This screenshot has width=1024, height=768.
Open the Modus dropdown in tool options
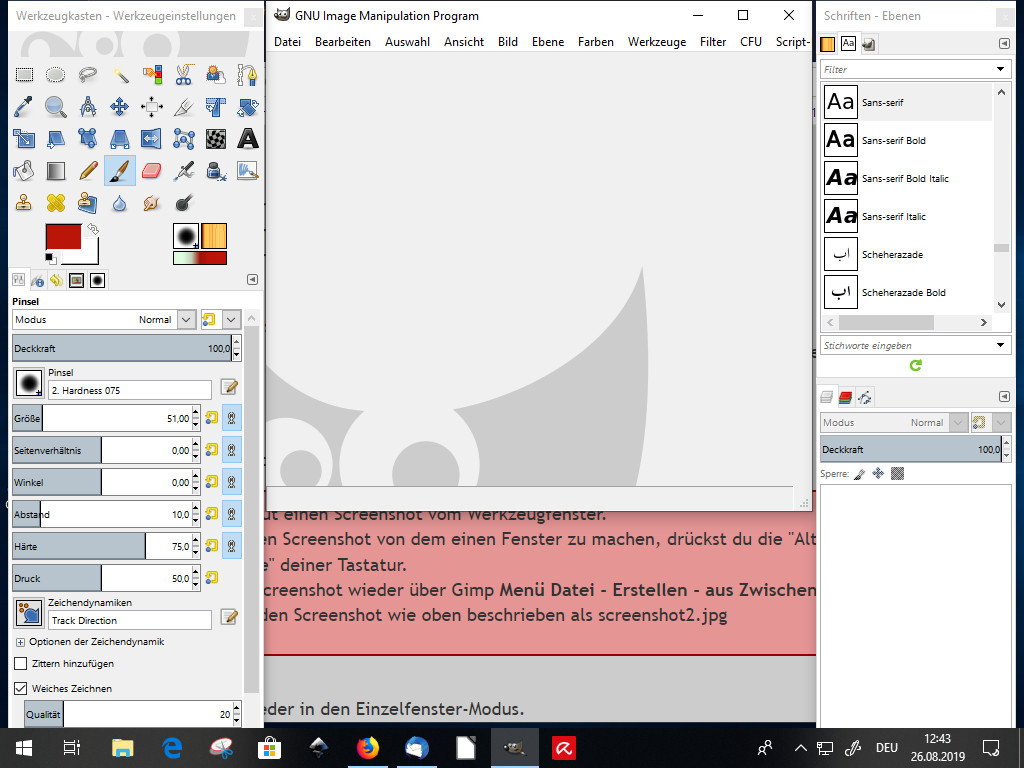(x=186, y=320)
